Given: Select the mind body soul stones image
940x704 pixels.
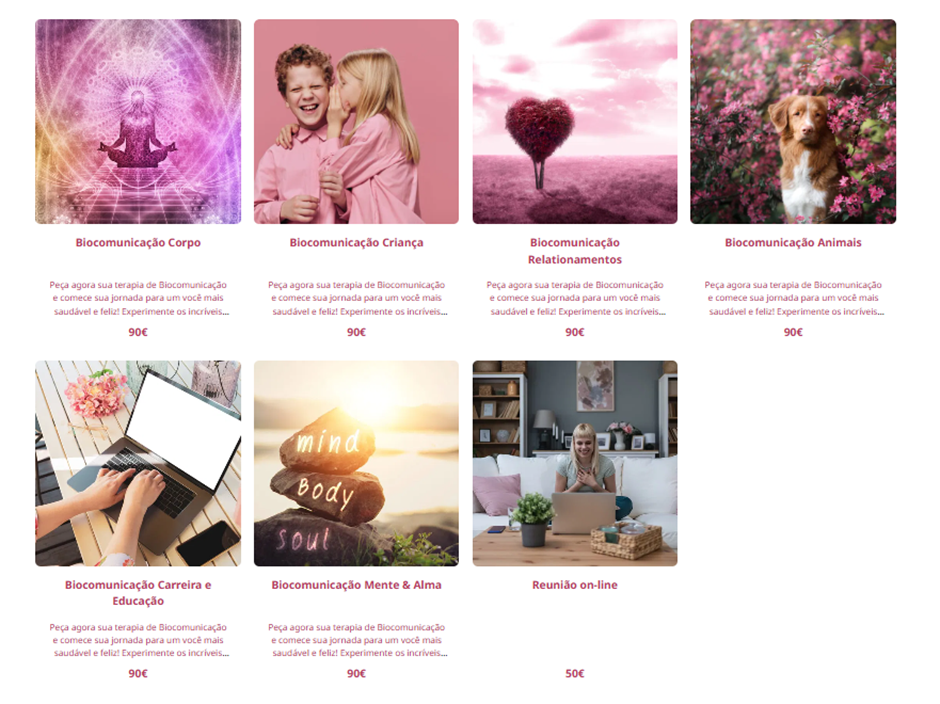Looking at the screenshot, I should [x=356, y=464].
